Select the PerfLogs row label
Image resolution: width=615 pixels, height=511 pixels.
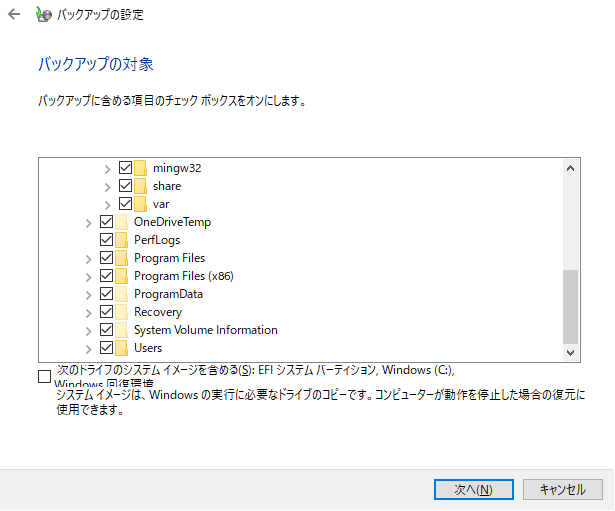[x=157, y=240]
